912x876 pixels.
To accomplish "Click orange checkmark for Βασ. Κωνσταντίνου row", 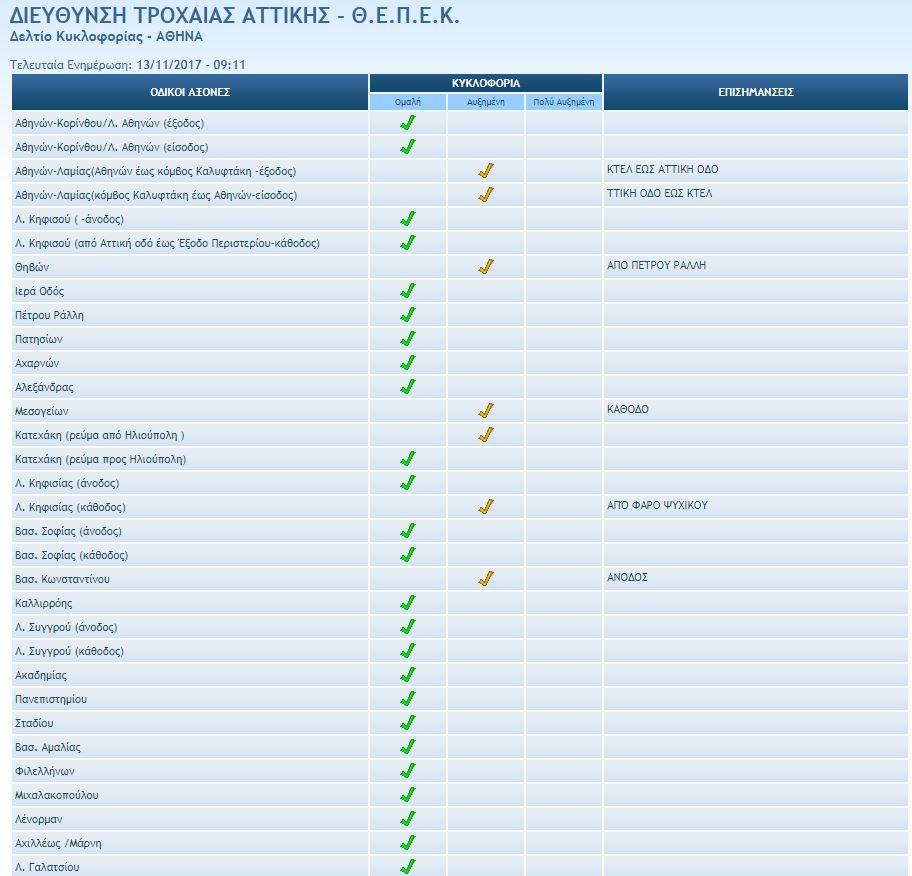I will point(486,579).
